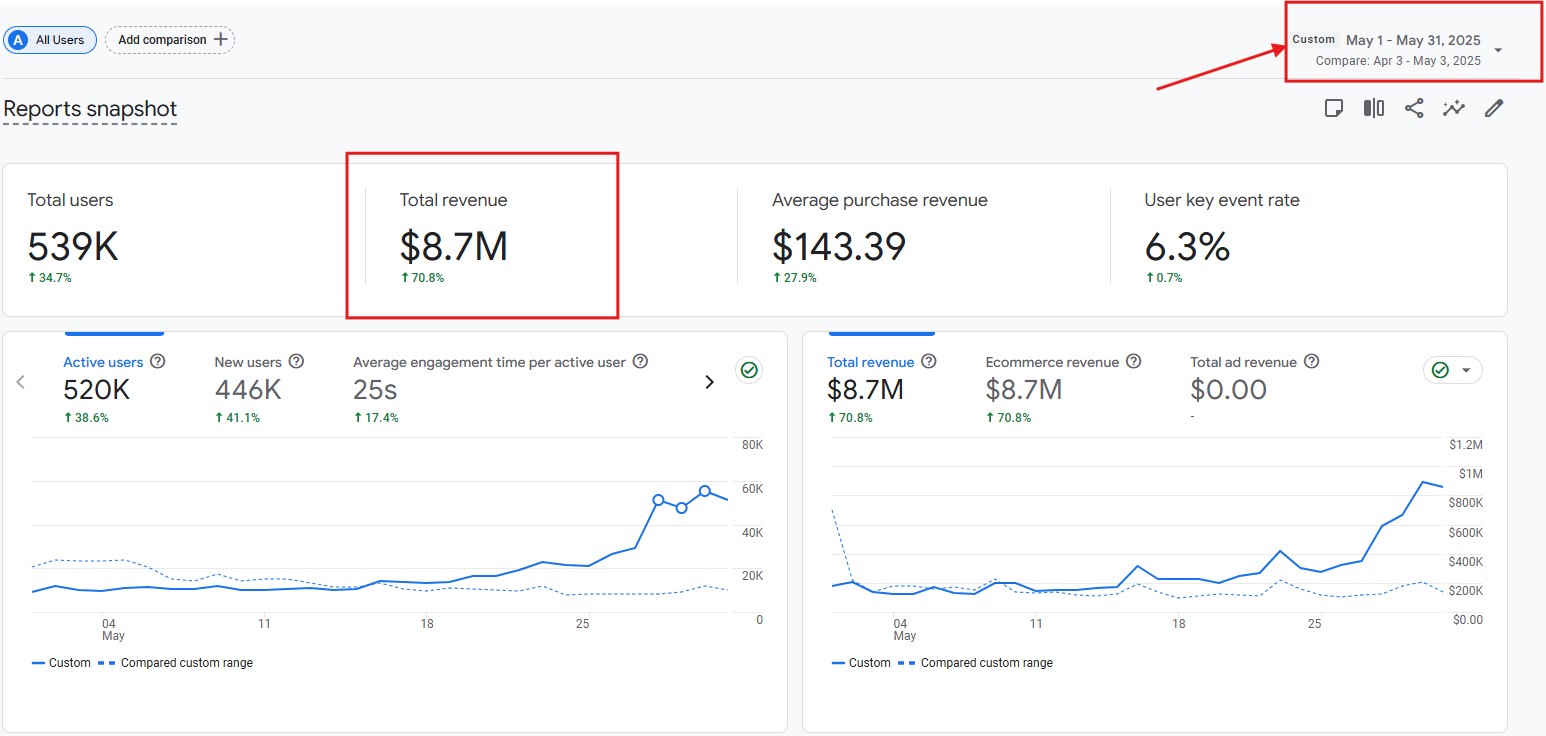The height and width of the screenshot is (736, 1546).
Task: Open help icon next to Total revenue tab
Action: (x=928, y=362)
